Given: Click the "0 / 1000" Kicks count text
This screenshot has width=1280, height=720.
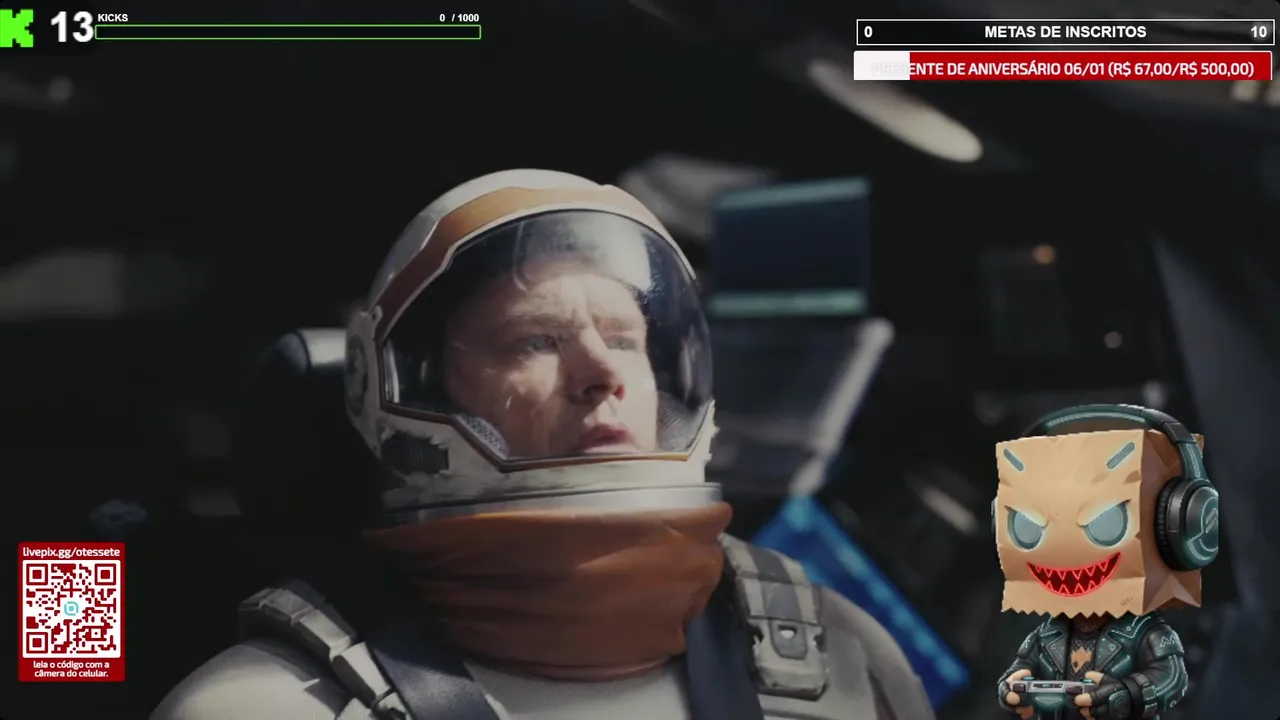Looking at the screenshot, I should pyautogui.click(x=459, y=18).
